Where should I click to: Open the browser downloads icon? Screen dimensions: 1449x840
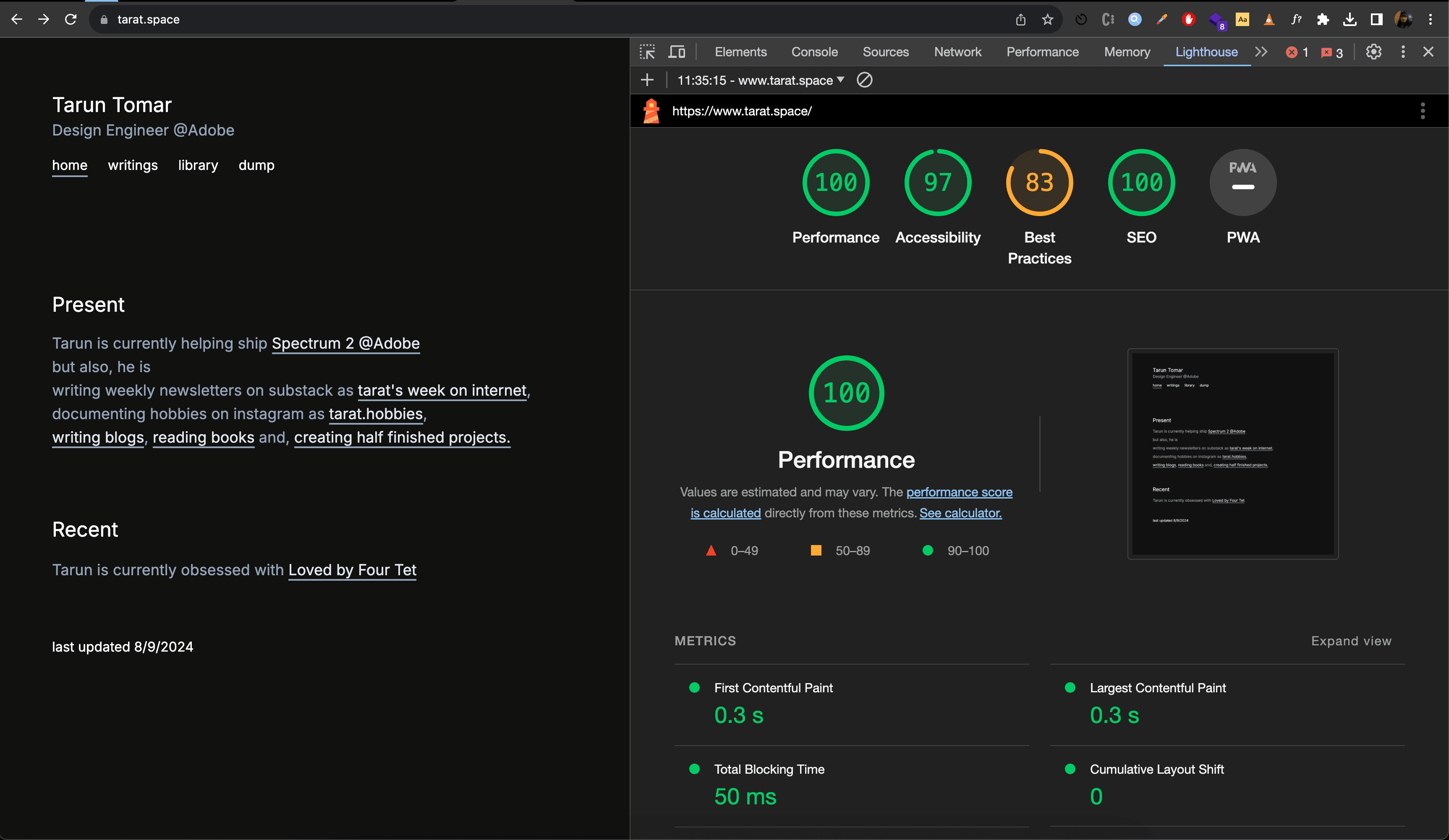[x=1350, y=20]
